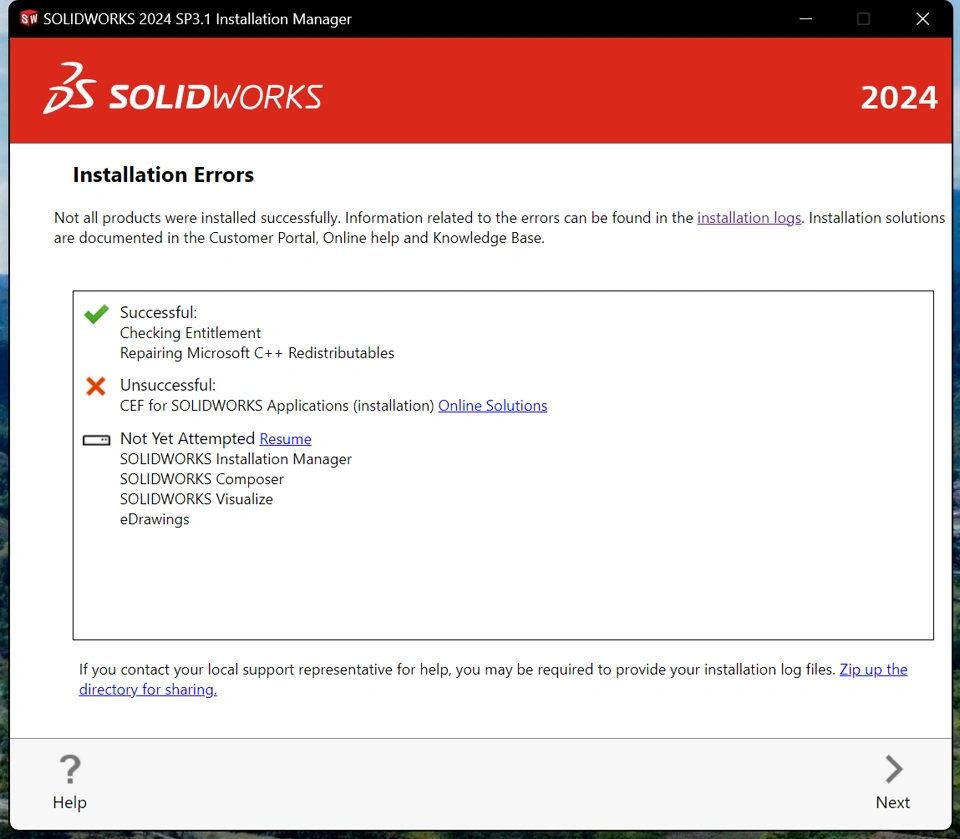Screen dimensions: 960x839
Task: Open the installation logs link
Action: click(x=749, y=218)
